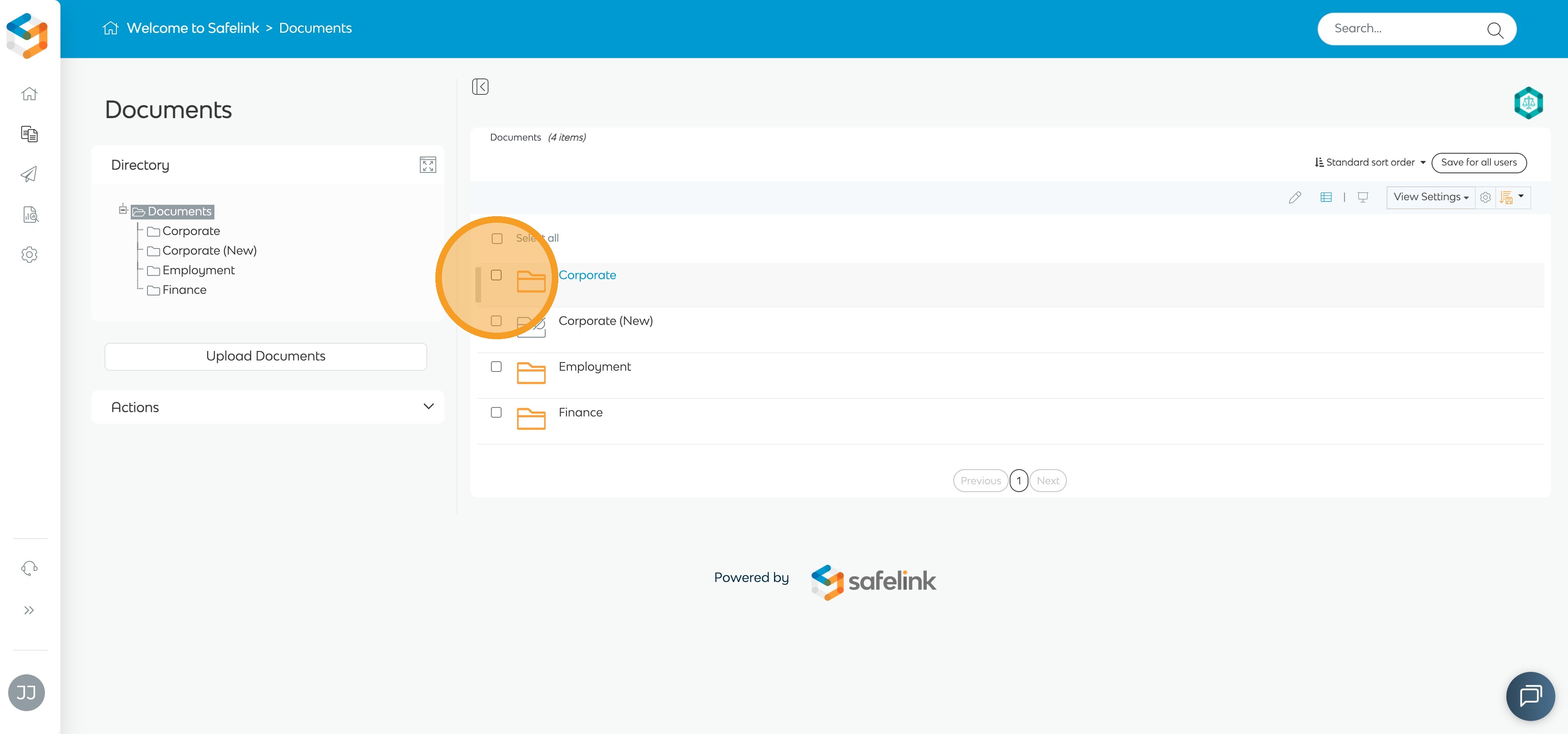The height and width of the screenshot is (734, 1568).
Task: Open the Standard sort order dropdown
Action: point(1369,163)
